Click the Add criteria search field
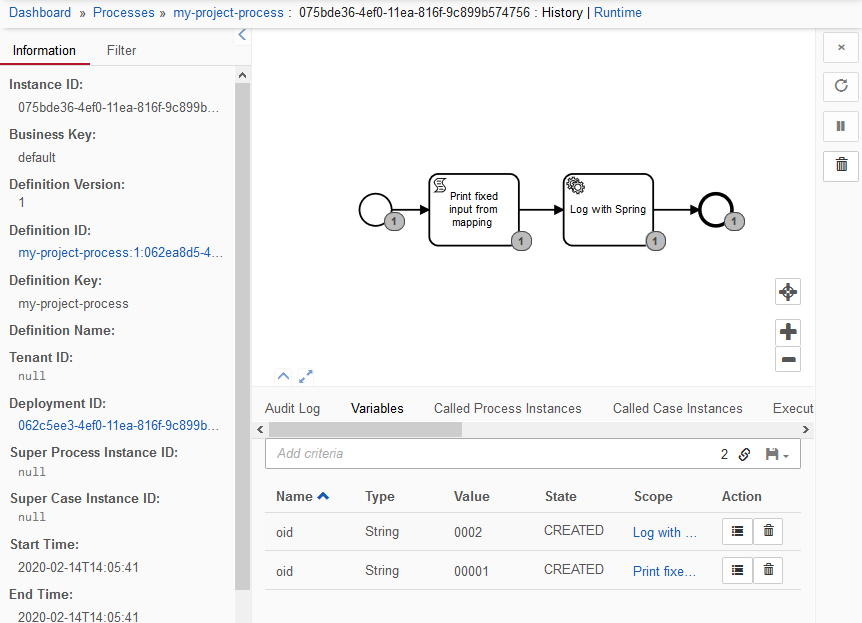The height and width of the screenshot is (623, 862). pyautogui.click(x=490, y=454)
